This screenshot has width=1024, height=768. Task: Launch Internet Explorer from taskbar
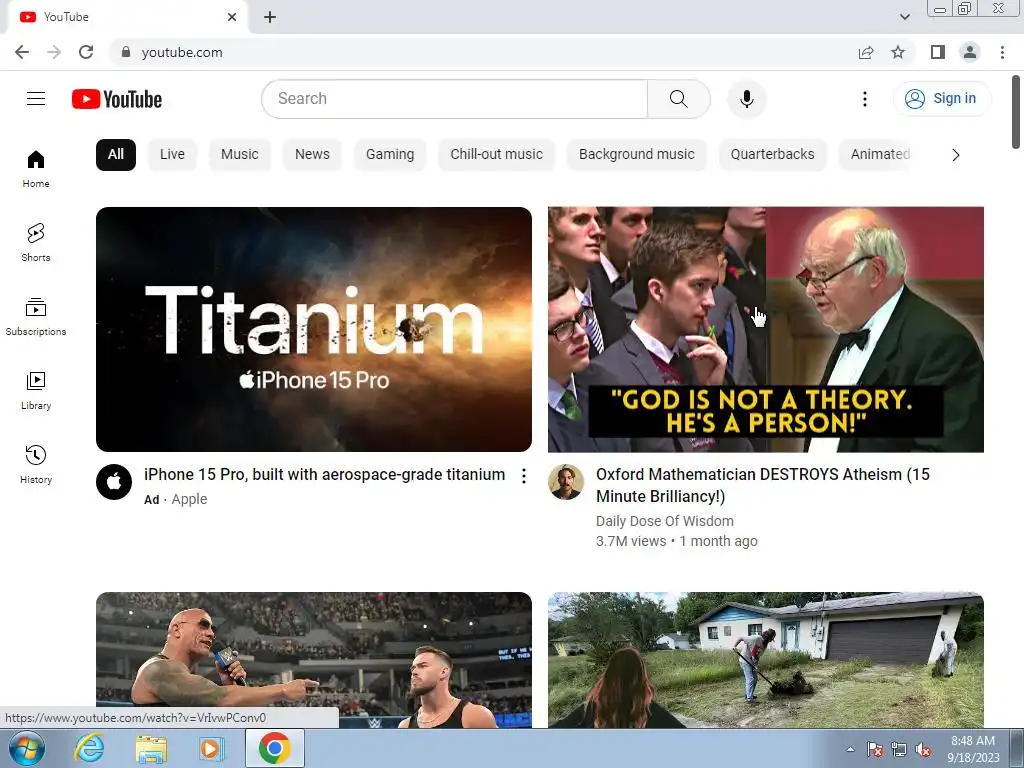tap(88, 748)
